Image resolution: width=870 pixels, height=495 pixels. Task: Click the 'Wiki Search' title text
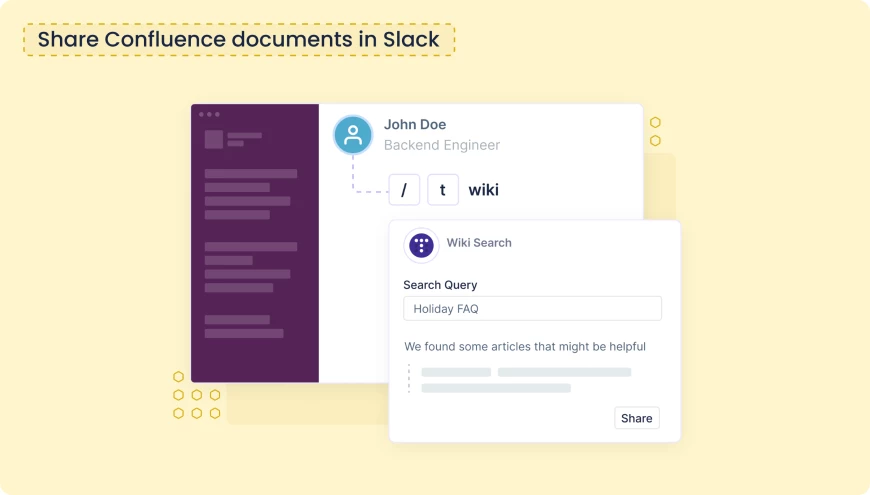pos(479,243)
